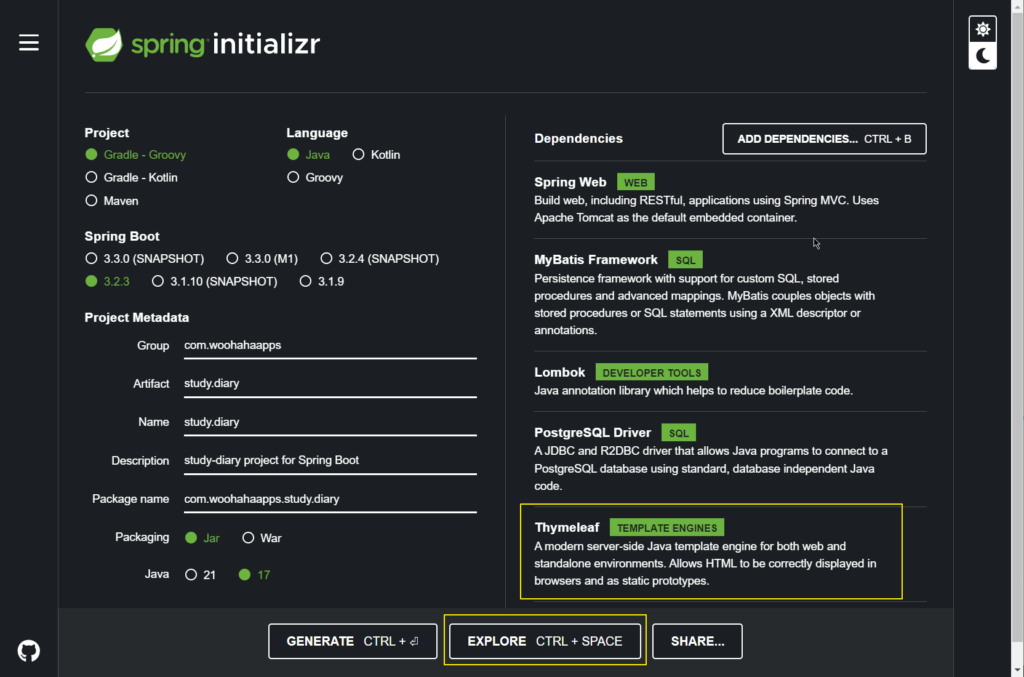The image size is (1024, 677).
Task: Choose Groovy language
Action: pyautogui.click(x=315, y=178)
